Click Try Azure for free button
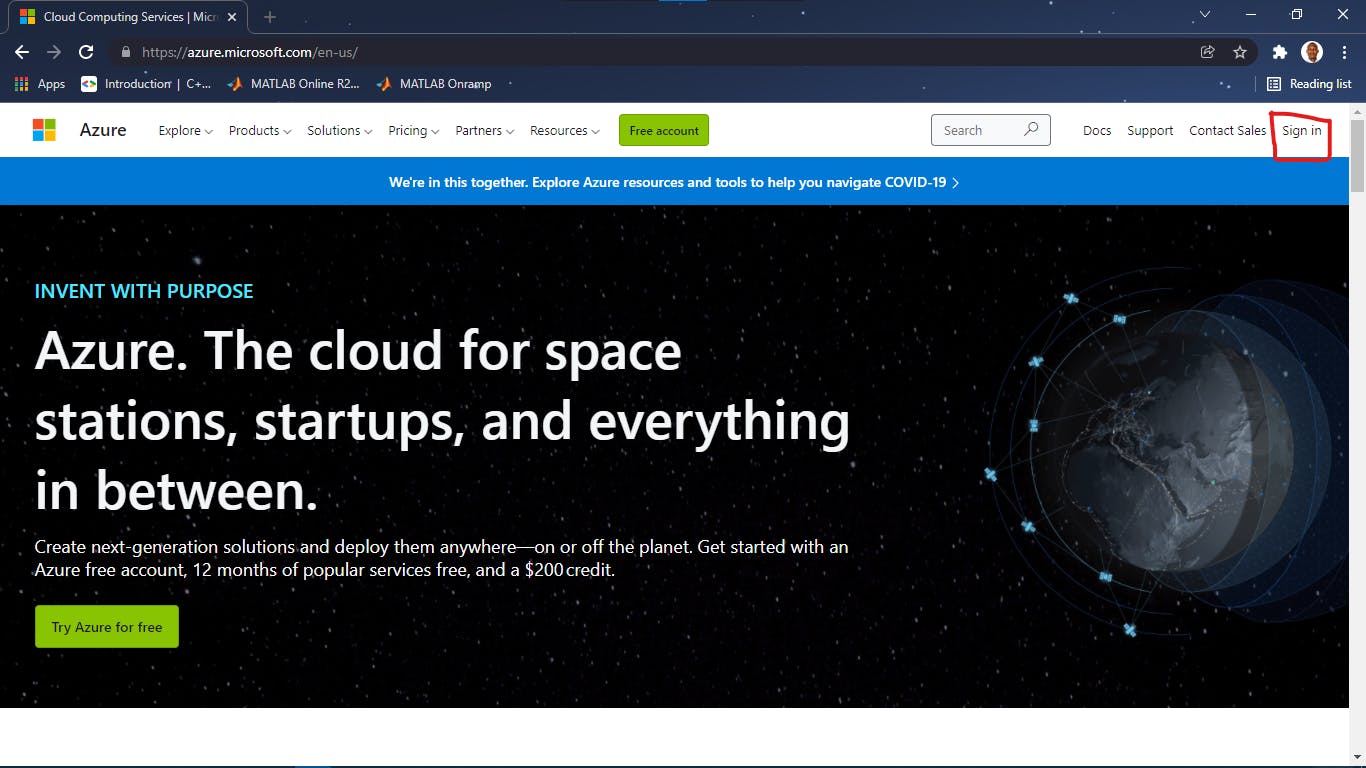Image resolution: width=1366 pixels, height=768 pixels. (107, 626)
